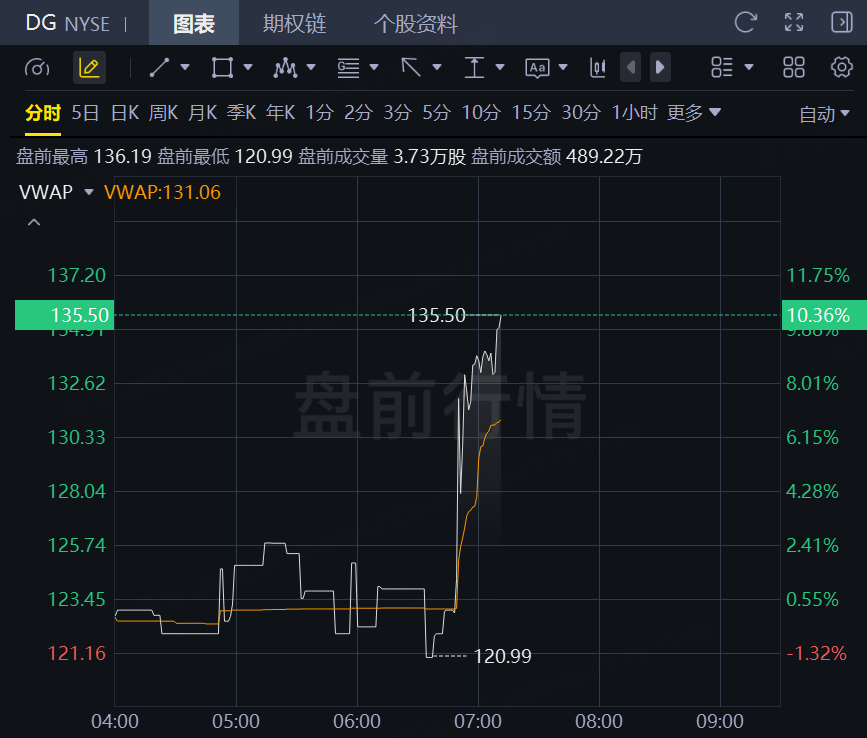Enter fullscreen with the expand icon

pos(794,23)
